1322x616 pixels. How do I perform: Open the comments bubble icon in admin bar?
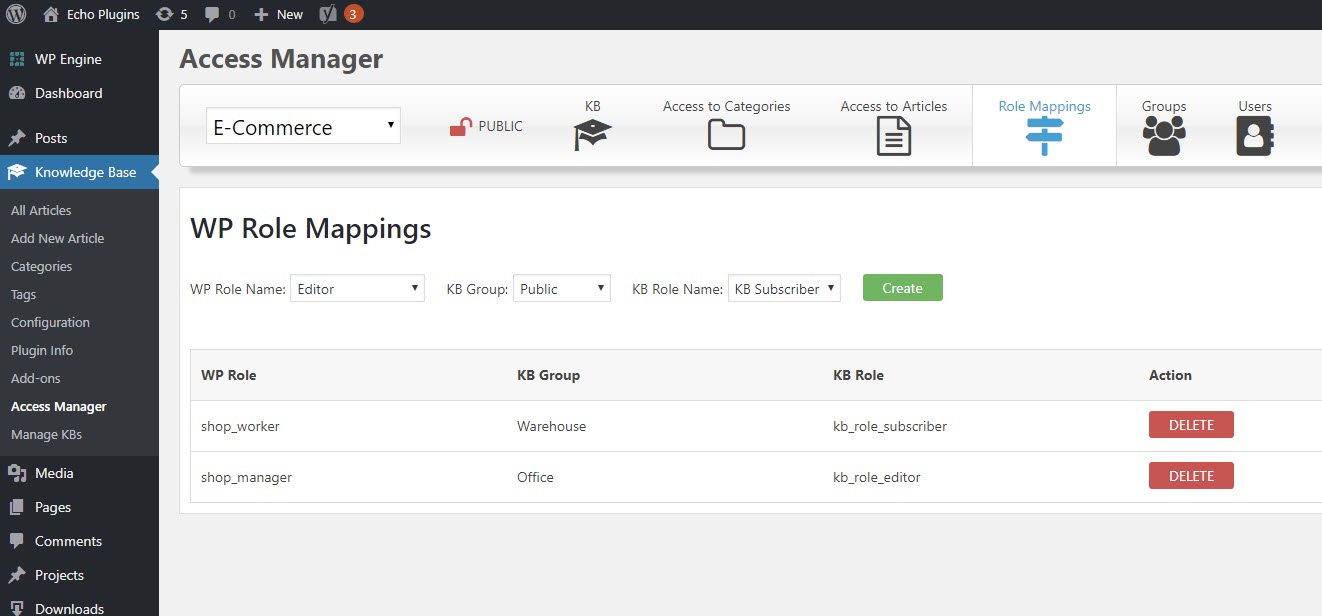tap(212, 14)
